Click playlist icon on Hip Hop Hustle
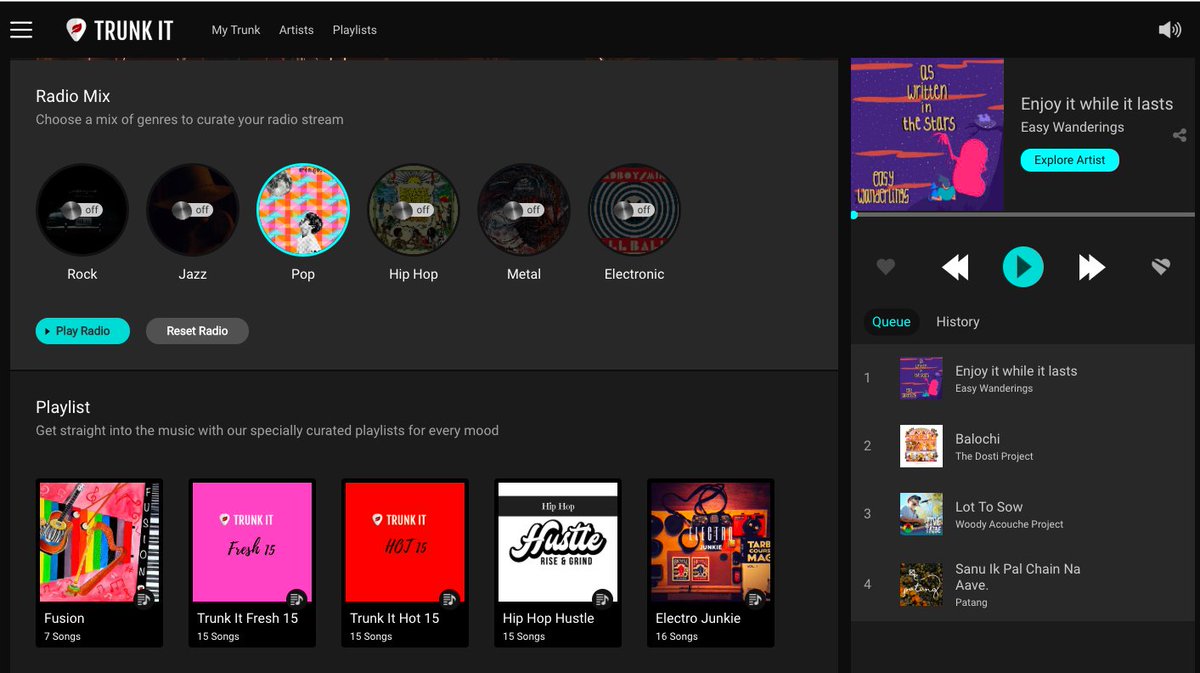This screenshot has height=673, width=1200. 602,599
